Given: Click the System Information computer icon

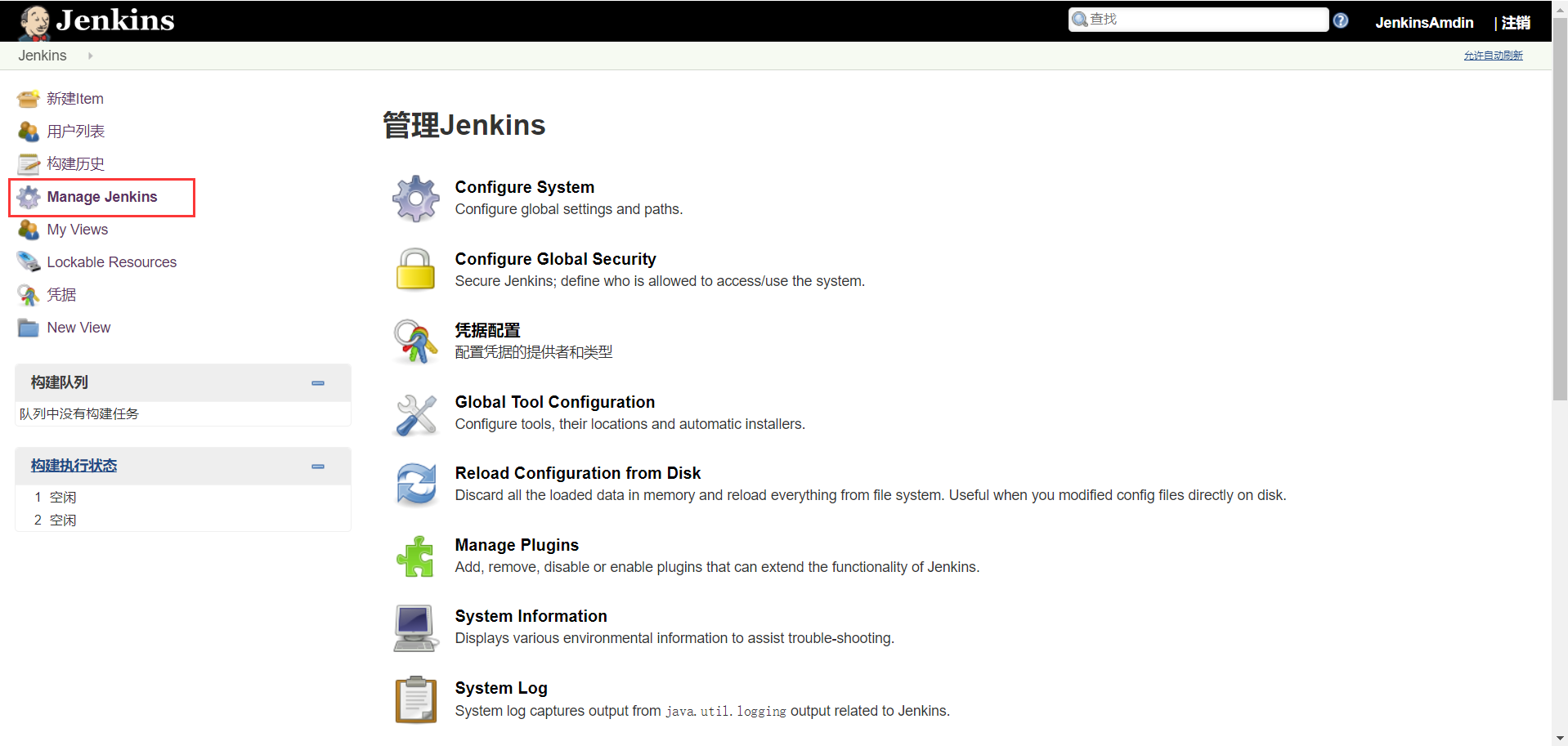Looking at the screenshot, I should [415, 628].
